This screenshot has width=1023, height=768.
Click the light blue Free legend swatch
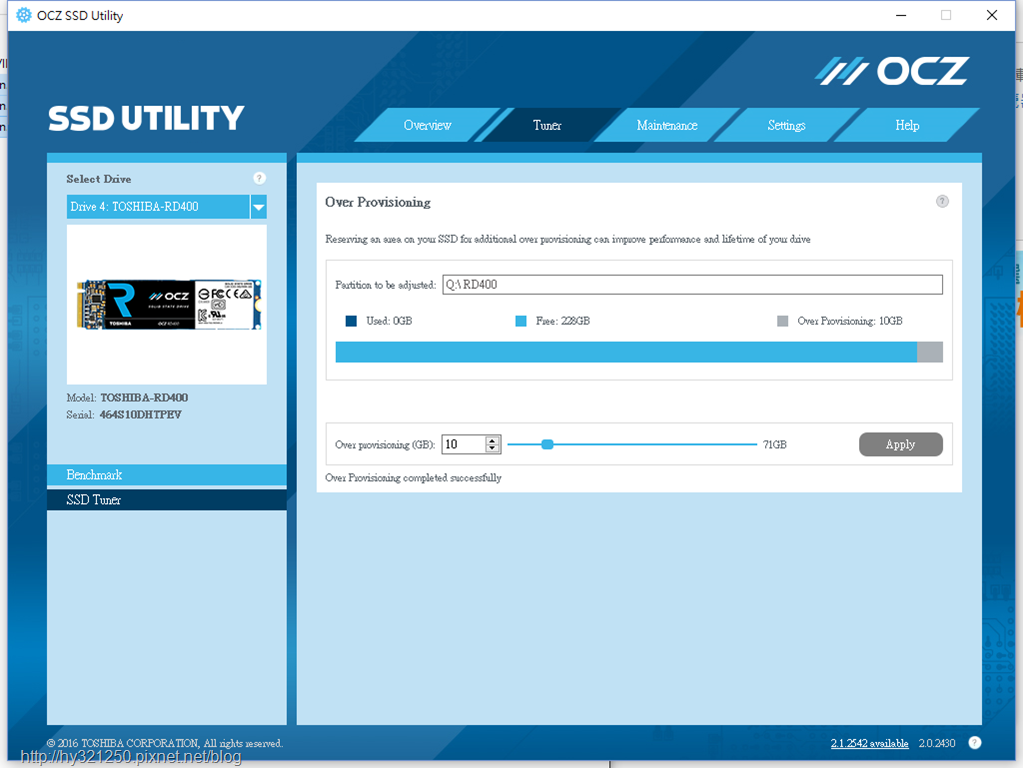coord(521,321)
